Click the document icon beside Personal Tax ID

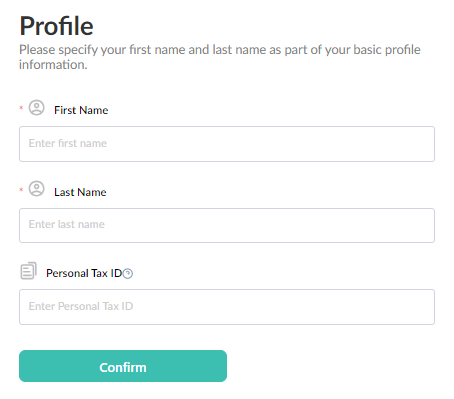click(x=29, y=271)
